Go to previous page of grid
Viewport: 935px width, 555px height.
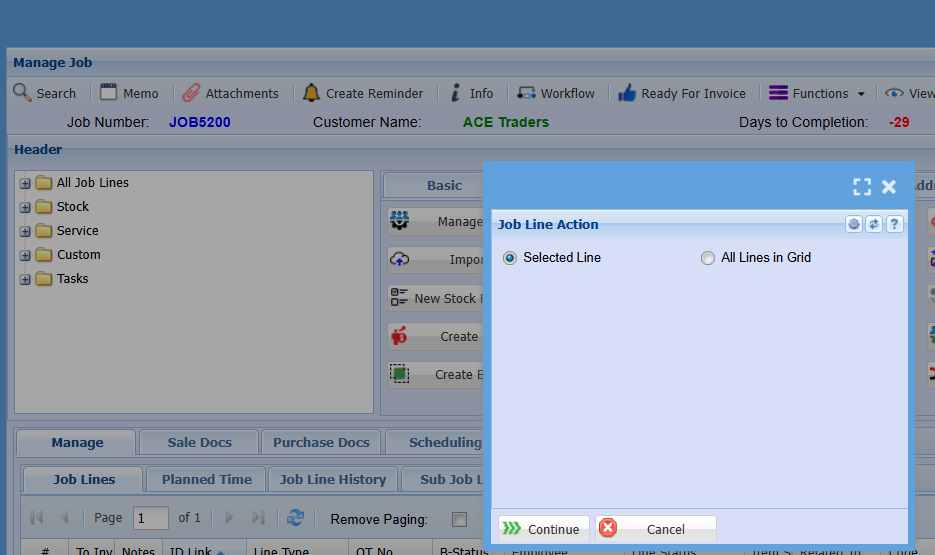[x=64, y=517]
